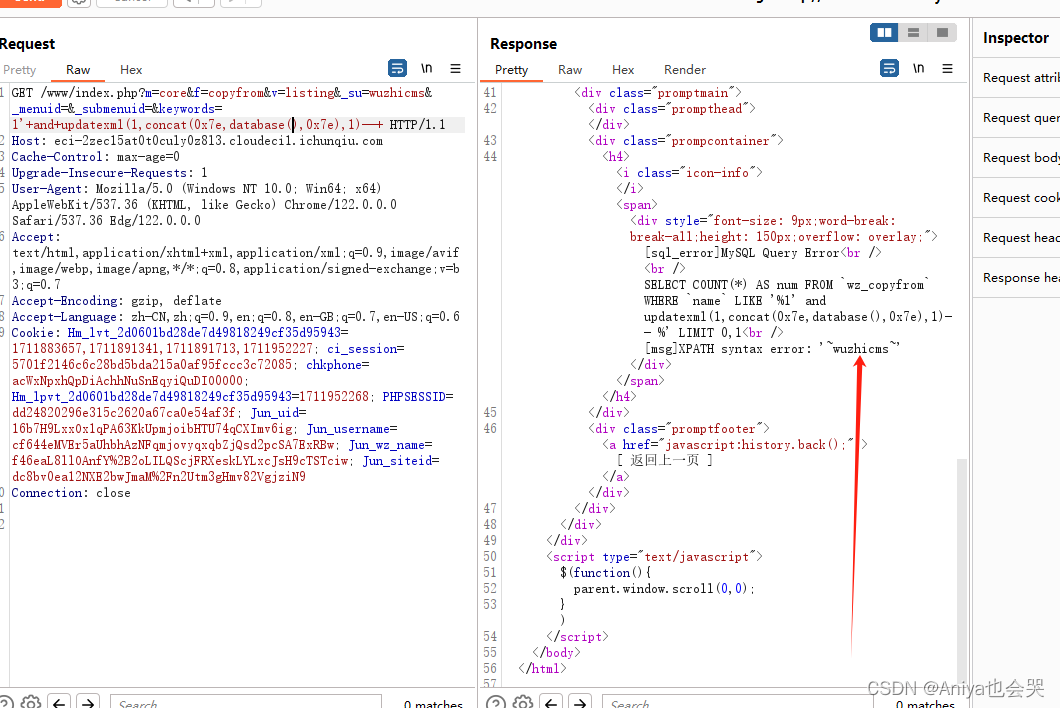Expand Request body parameters in Inspector
The image size is (1060, 708).
click(1017, 158)
